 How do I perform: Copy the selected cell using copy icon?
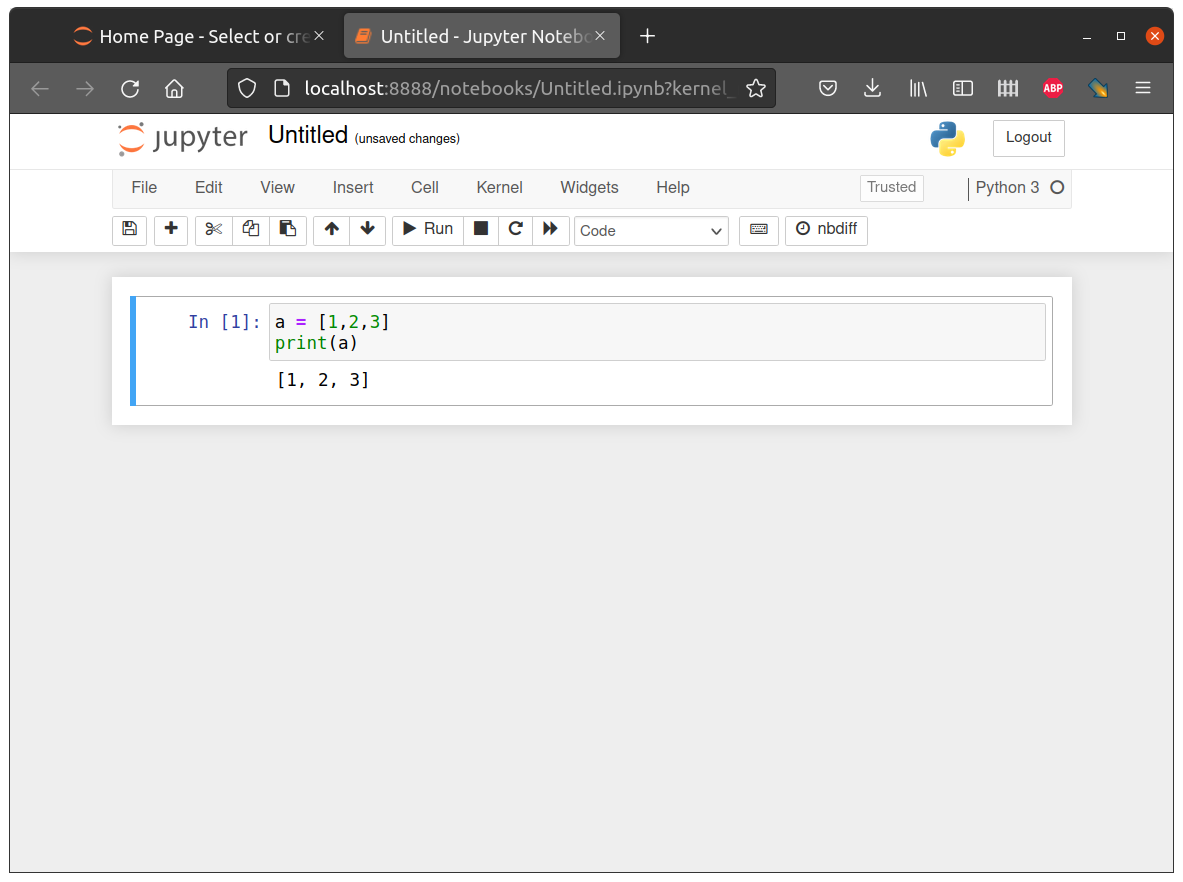(250, 230)
